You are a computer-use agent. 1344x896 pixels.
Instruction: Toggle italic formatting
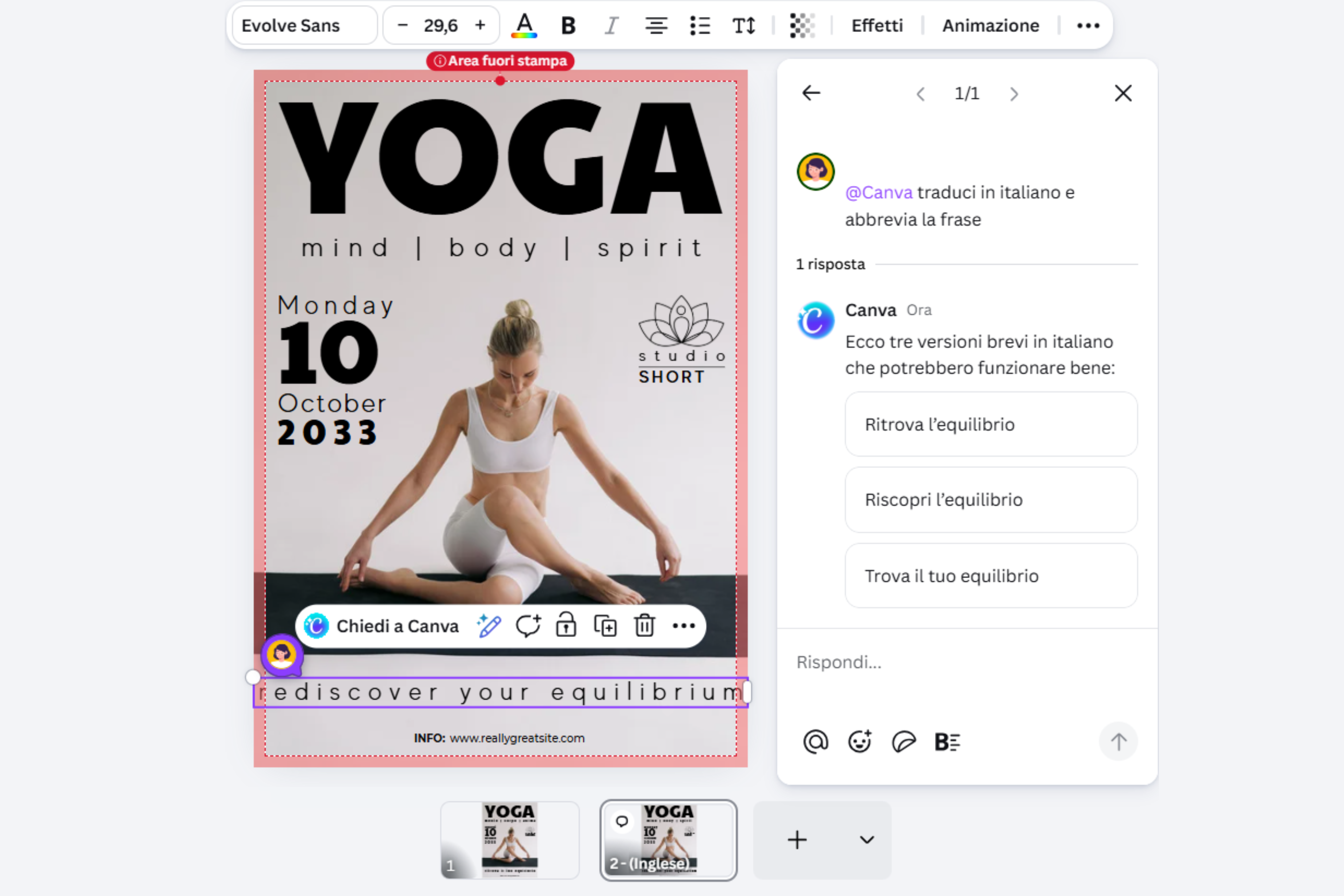[611, 26]
